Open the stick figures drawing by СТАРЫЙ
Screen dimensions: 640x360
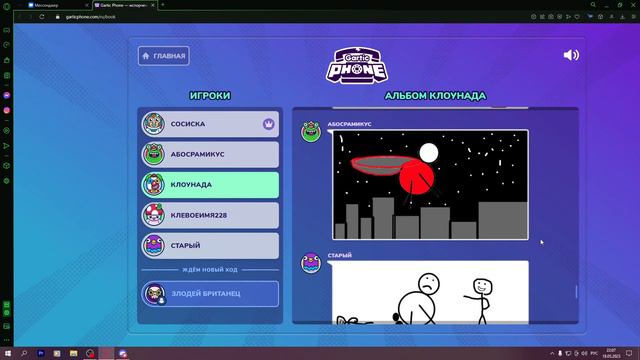click(x=430, y=292)
